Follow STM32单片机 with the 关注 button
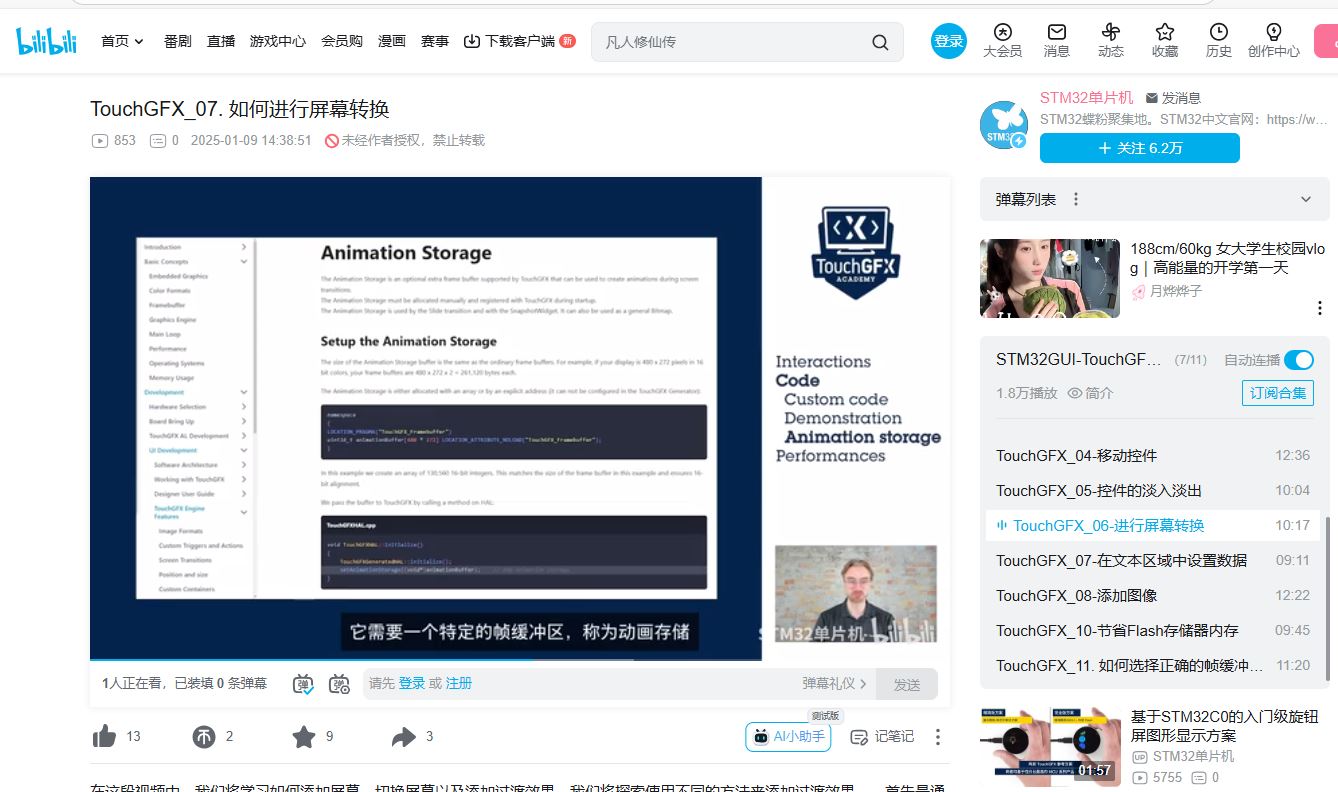 pos(1139,148)
